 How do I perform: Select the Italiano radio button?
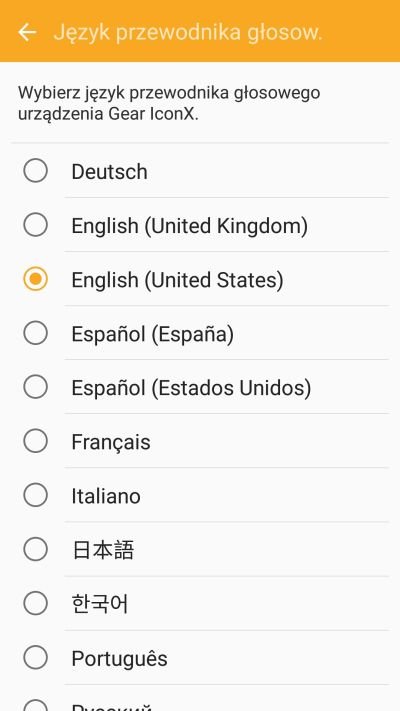point(35,495)
